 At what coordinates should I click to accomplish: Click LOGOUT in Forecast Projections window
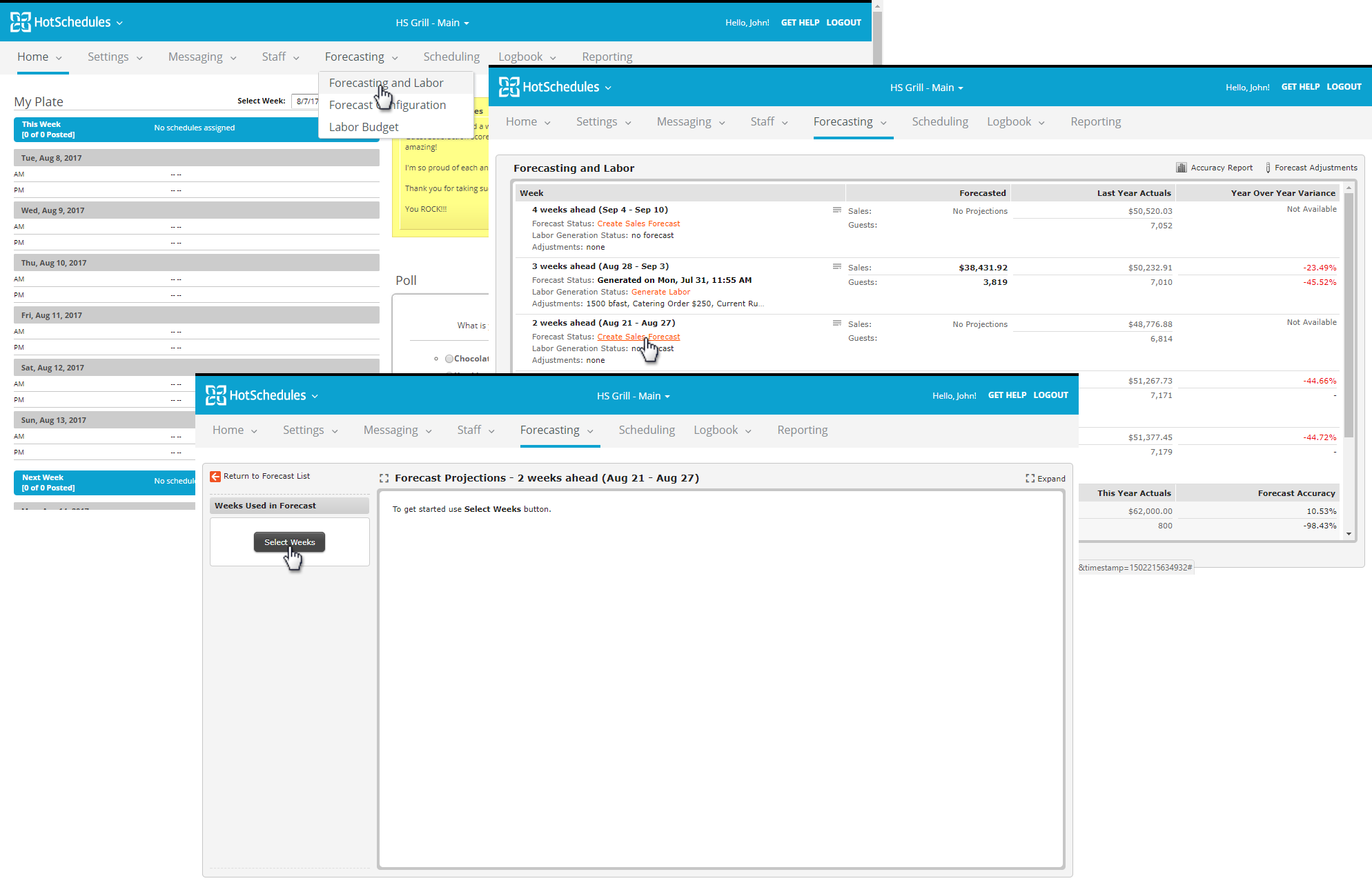1050,395
